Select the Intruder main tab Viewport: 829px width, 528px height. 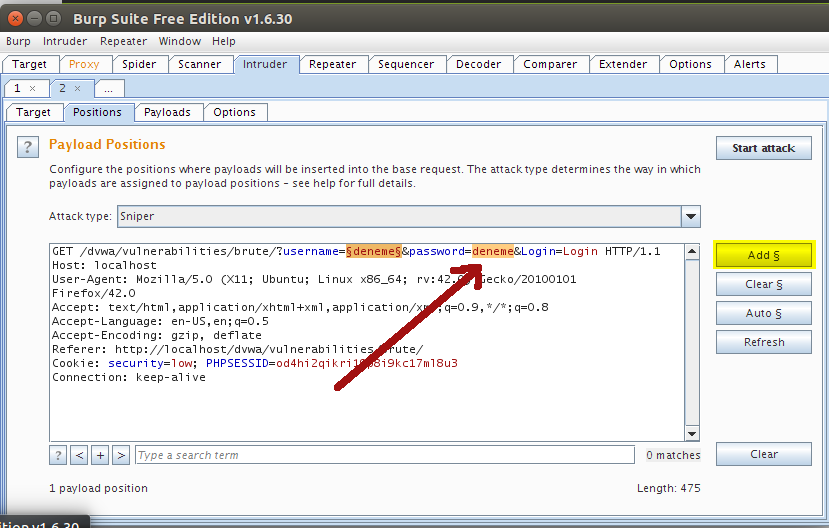tap(265, 64)
